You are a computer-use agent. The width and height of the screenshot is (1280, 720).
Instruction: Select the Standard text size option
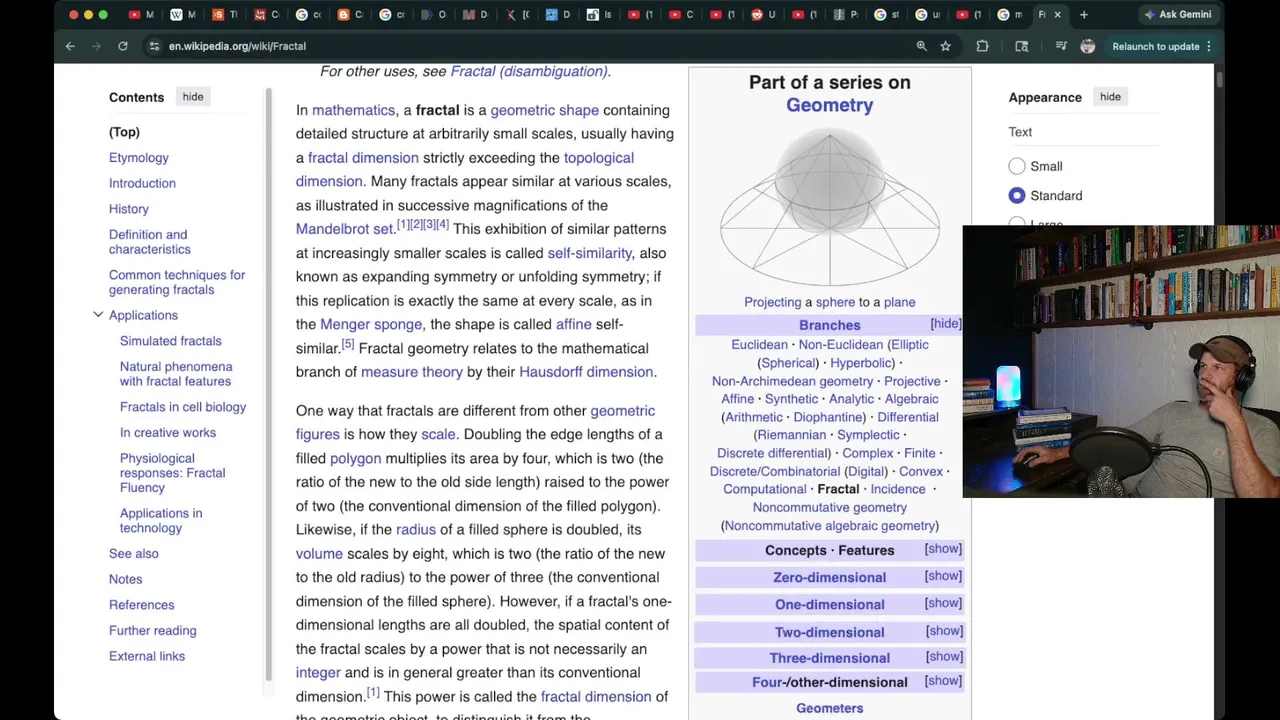coord(1017,196)
